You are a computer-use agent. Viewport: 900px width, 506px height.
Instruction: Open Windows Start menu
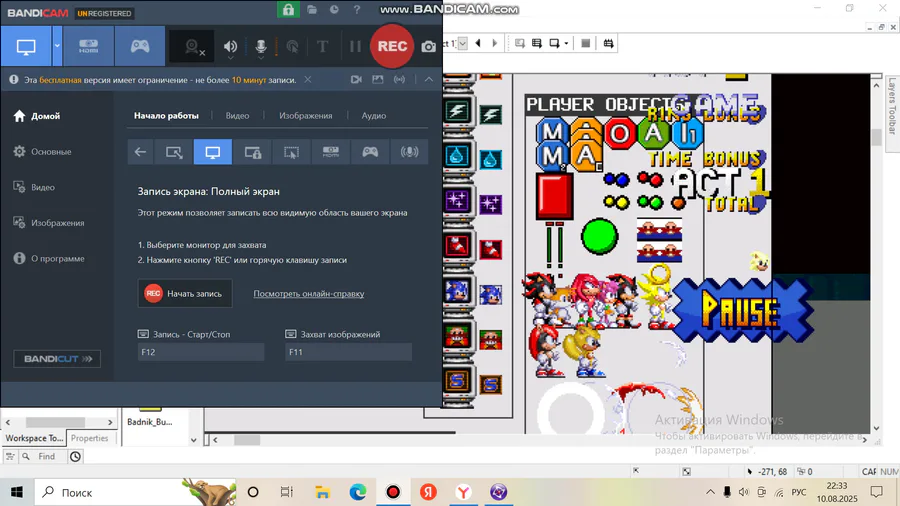(x=17, y=492)
